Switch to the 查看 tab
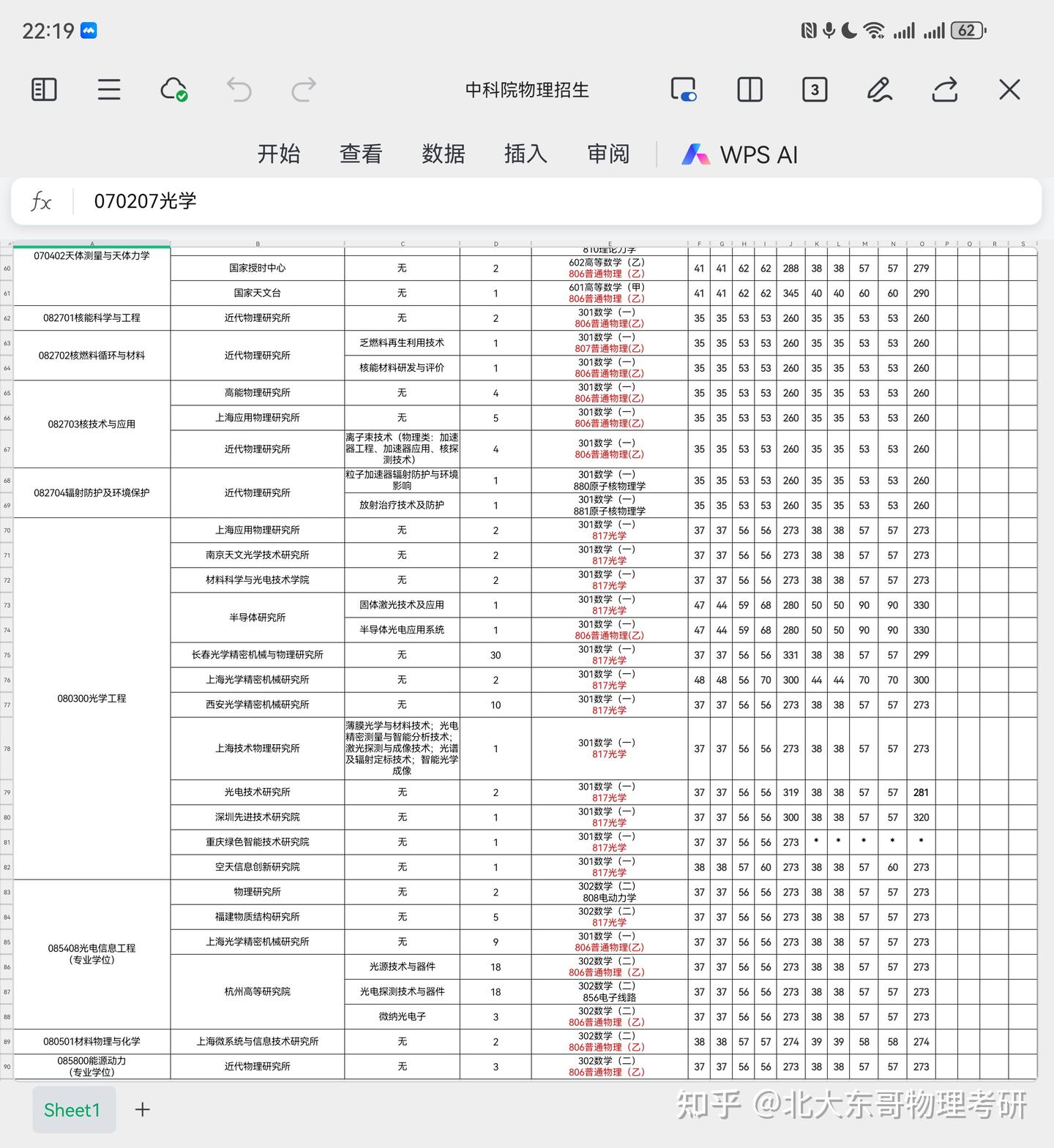 click(x=361, y=154)
